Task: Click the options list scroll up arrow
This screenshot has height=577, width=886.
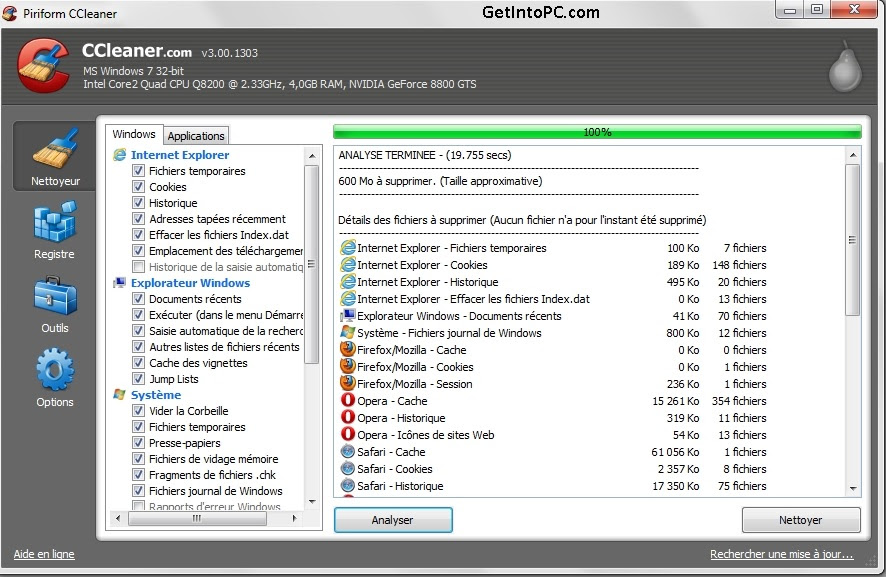Action: point(312,155)
